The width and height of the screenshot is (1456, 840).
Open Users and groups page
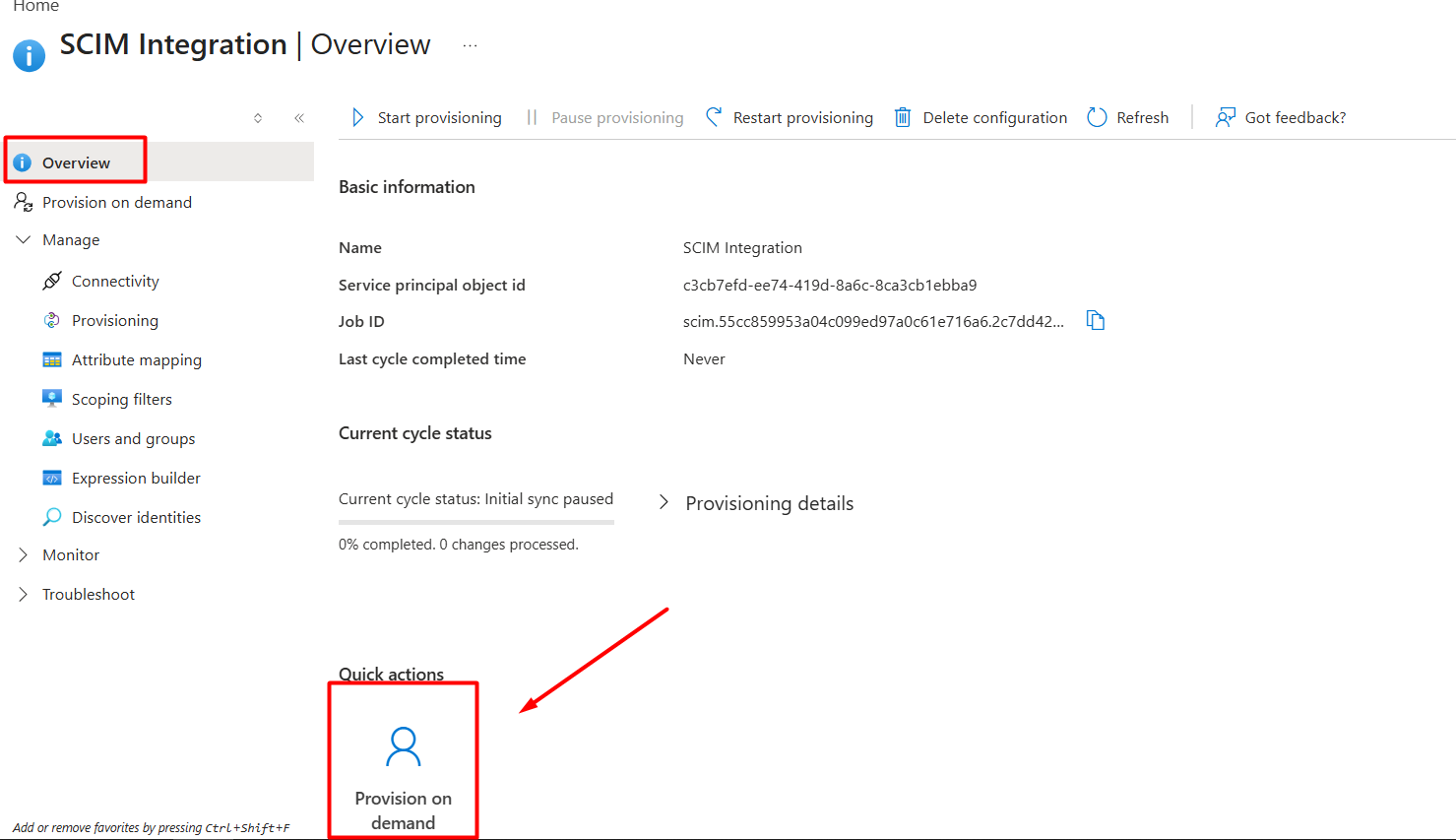point(134,438)
